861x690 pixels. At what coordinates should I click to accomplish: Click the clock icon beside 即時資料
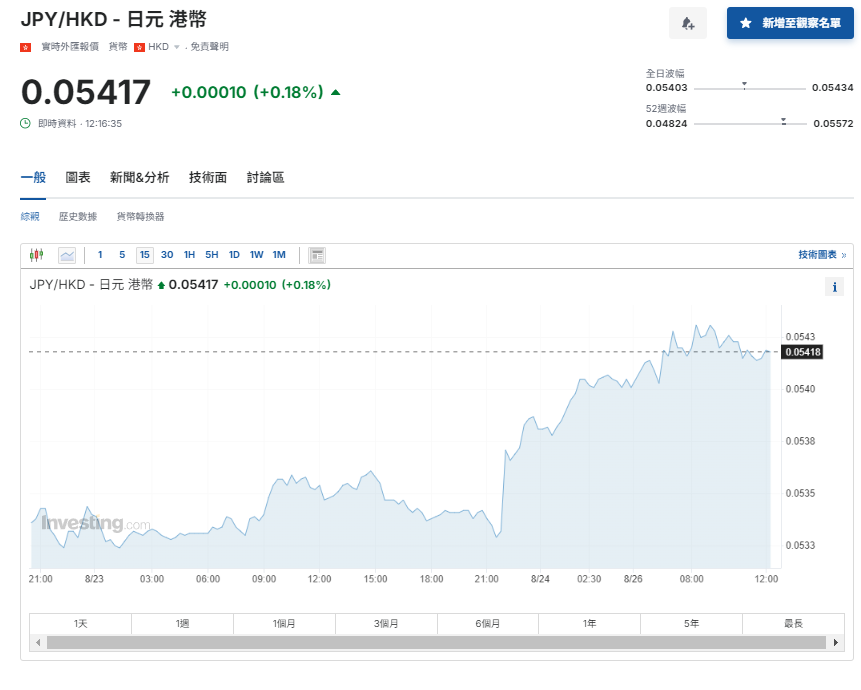(x=23, y=122)
